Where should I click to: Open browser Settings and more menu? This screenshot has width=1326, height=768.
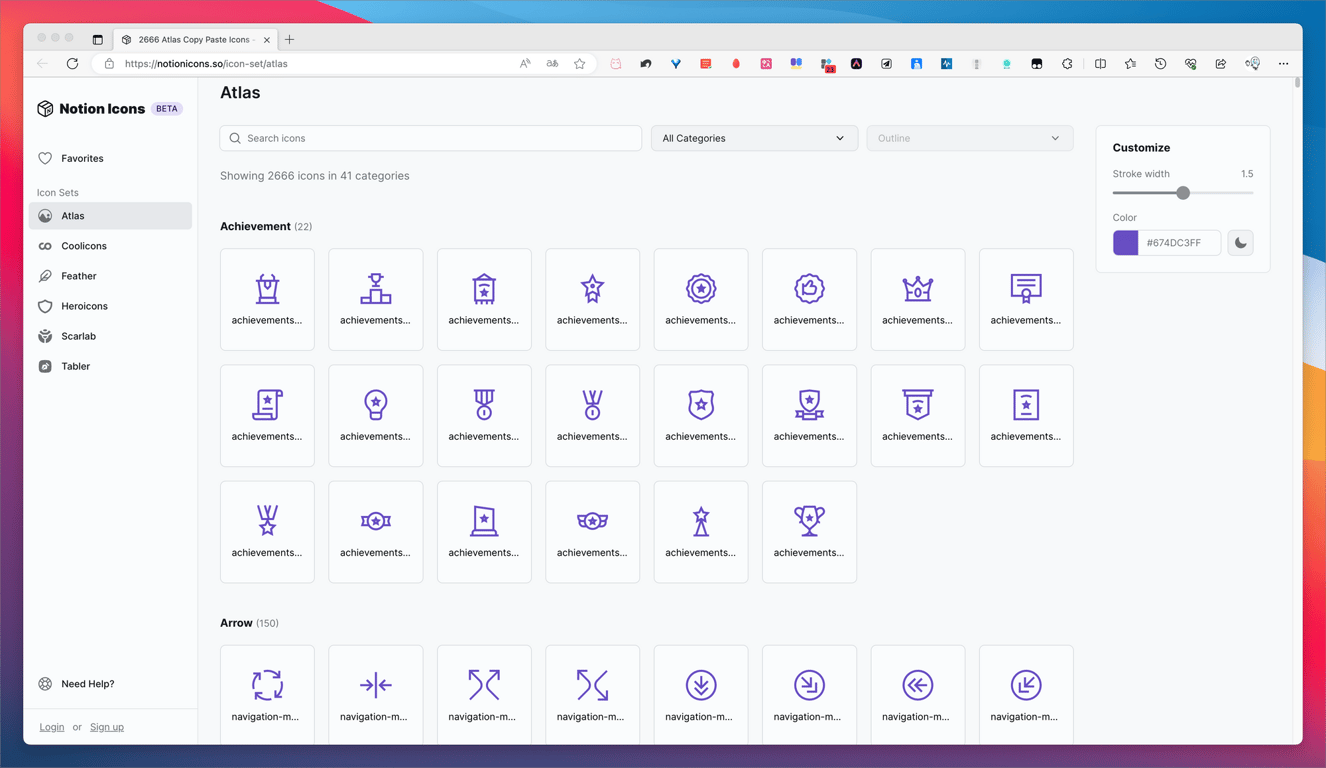[1283, 64]
